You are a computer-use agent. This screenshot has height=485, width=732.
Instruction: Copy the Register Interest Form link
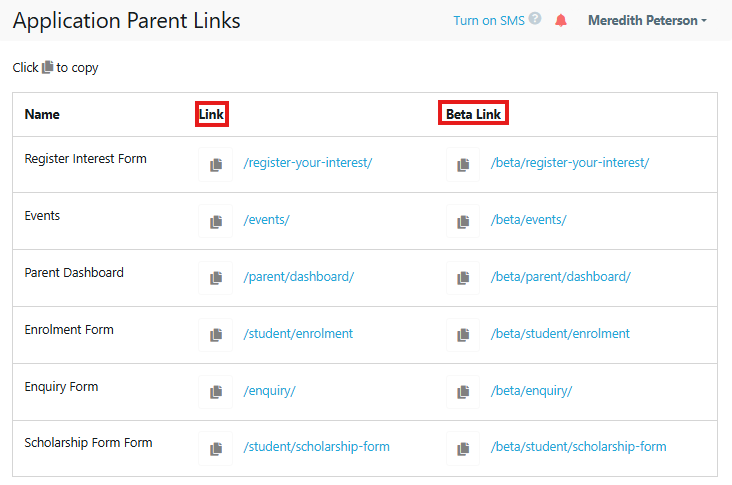pos(215,164)
